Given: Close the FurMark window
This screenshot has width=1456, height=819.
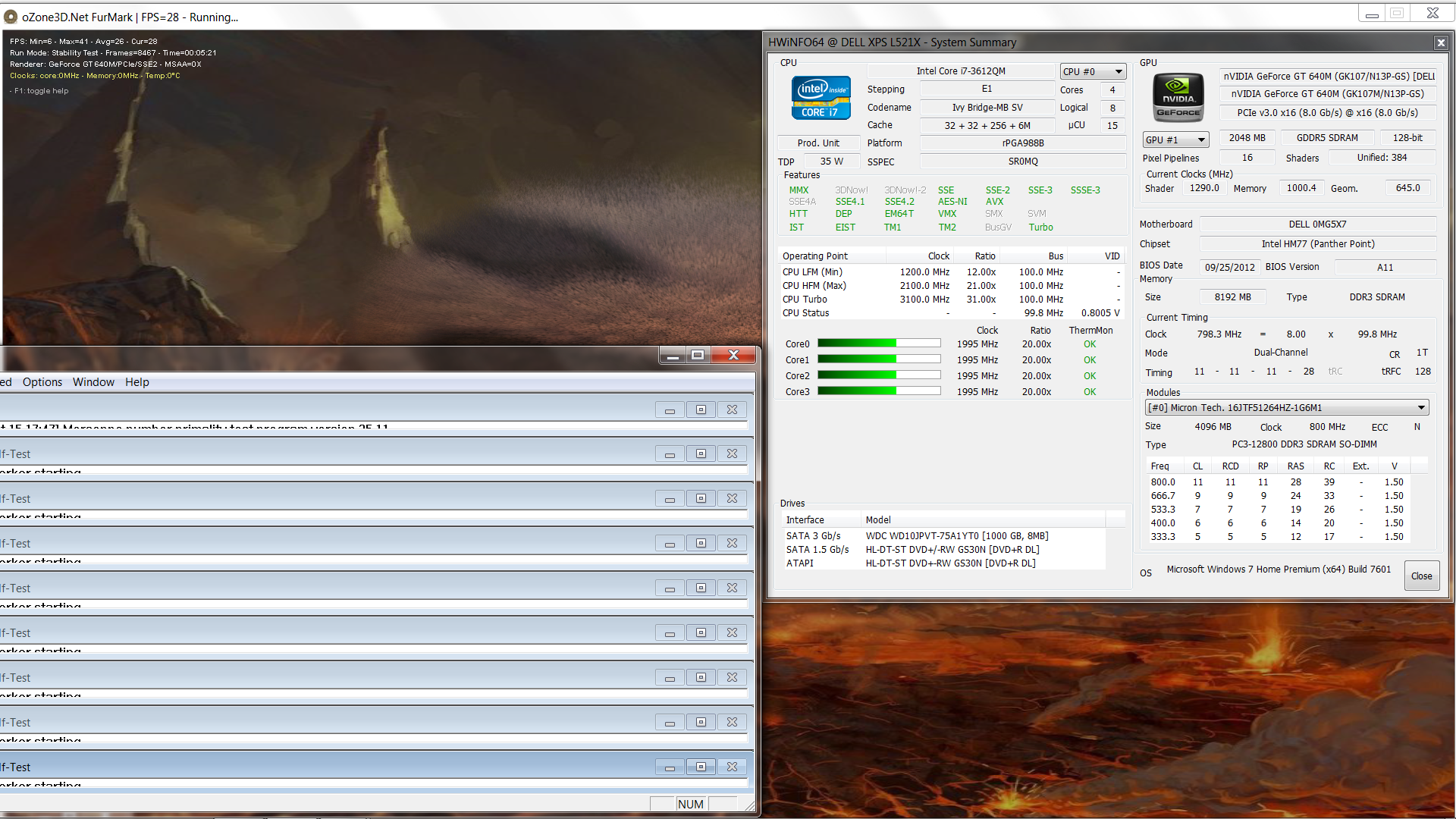Looking at the screenshot, I should pyautogui.click(x=1432, y=14).
